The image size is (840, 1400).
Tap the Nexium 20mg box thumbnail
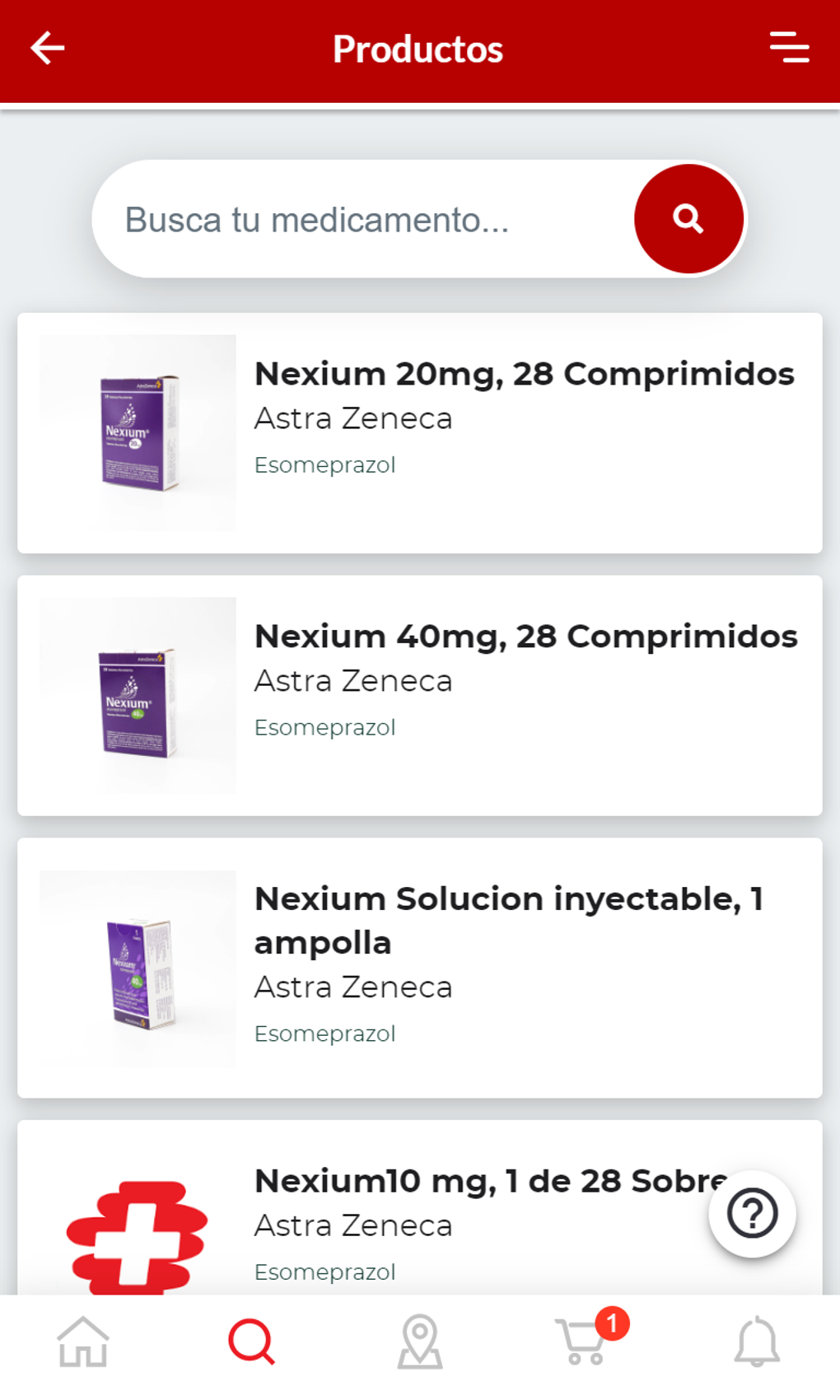(138, 433)
